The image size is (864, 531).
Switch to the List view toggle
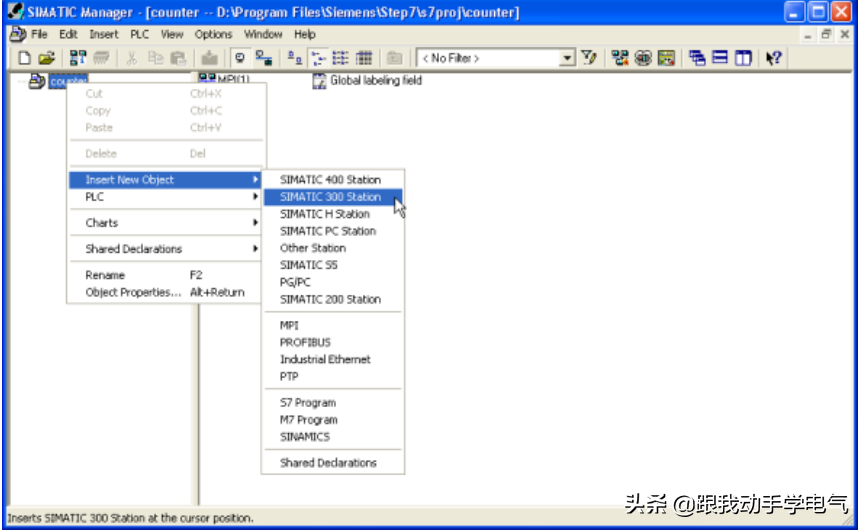click(x=340, y=58)
